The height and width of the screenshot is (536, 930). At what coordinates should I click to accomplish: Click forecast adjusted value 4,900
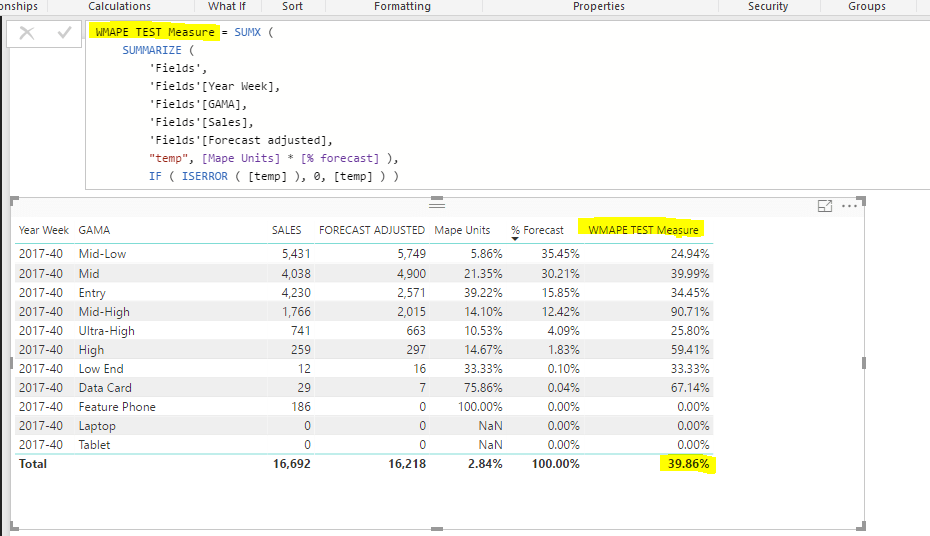tap(412, 274)
